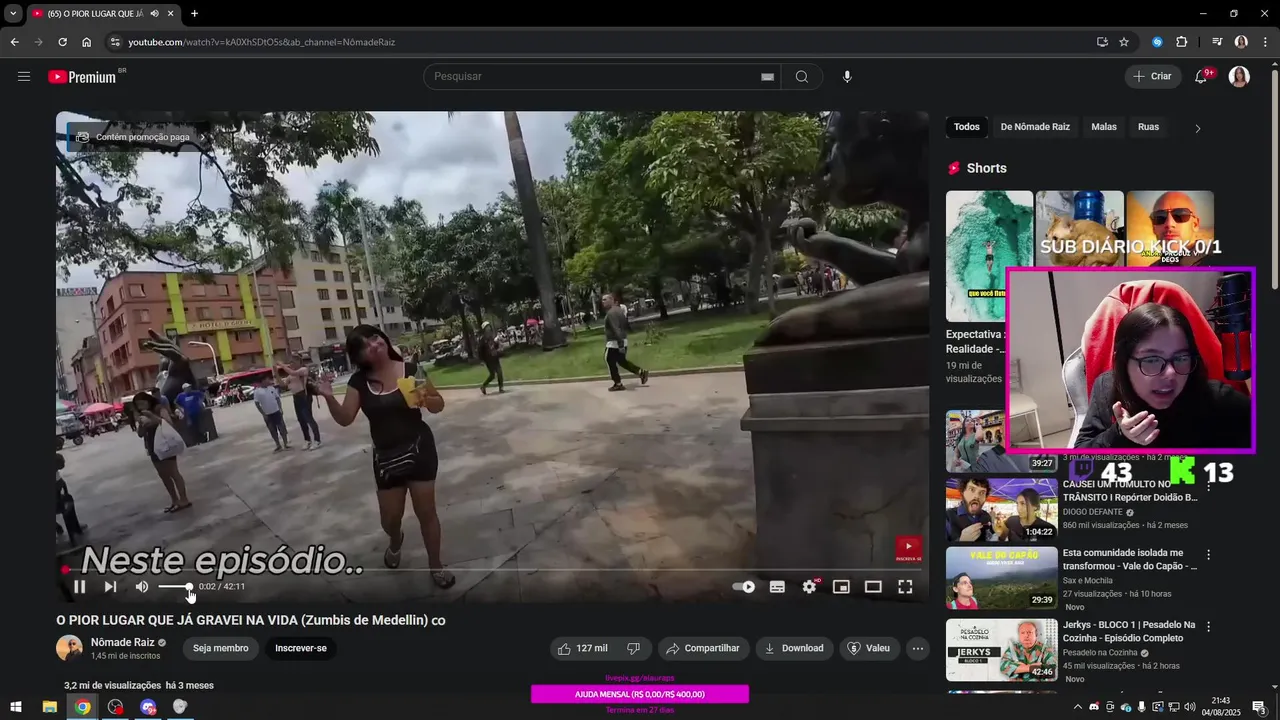This screenshot has width=1280, height=720.
Task: Toggle subtitles/closed captions
Action: [x=777, y=587]
